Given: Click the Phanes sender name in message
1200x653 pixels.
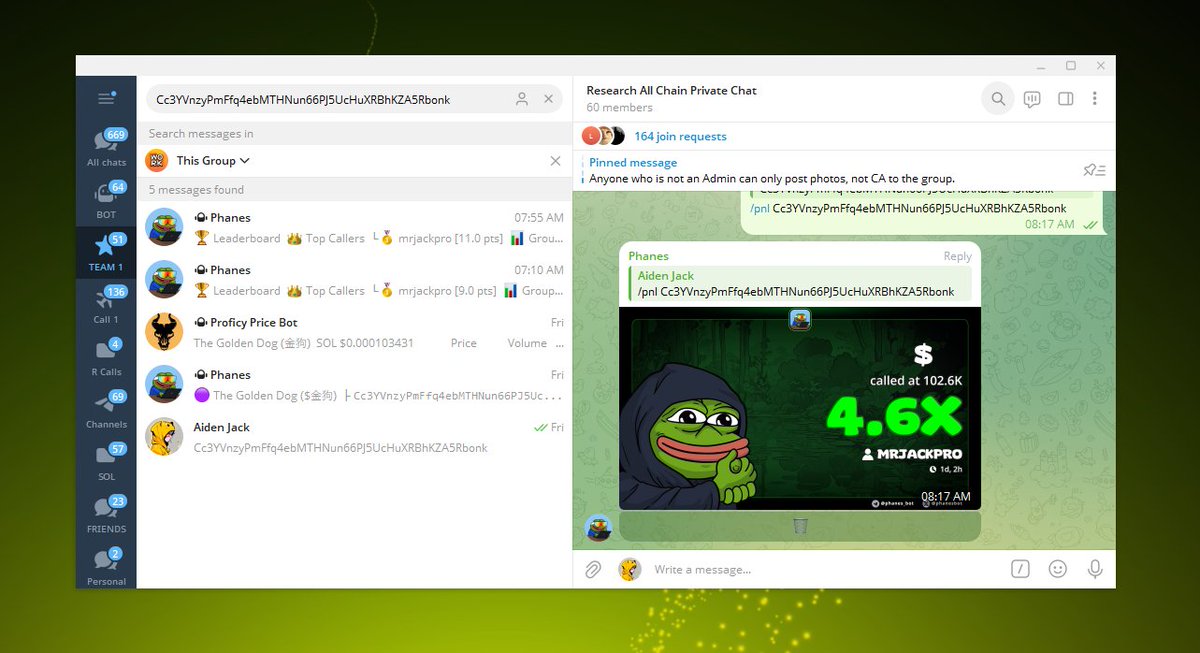Looking at the screenshot, I should [x=648, y=256].
